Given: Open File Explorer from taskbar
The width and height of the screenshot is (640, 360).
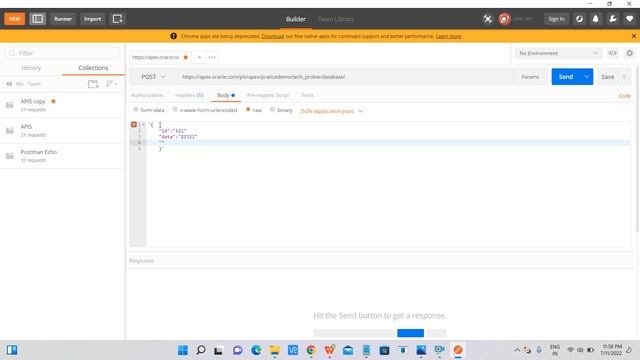Looking at the screenshot, I should [x=274, y=350].
